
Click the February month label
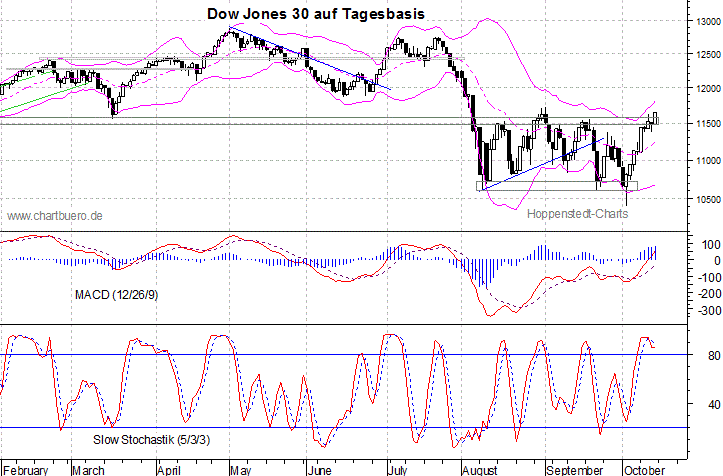pos(25,470)
